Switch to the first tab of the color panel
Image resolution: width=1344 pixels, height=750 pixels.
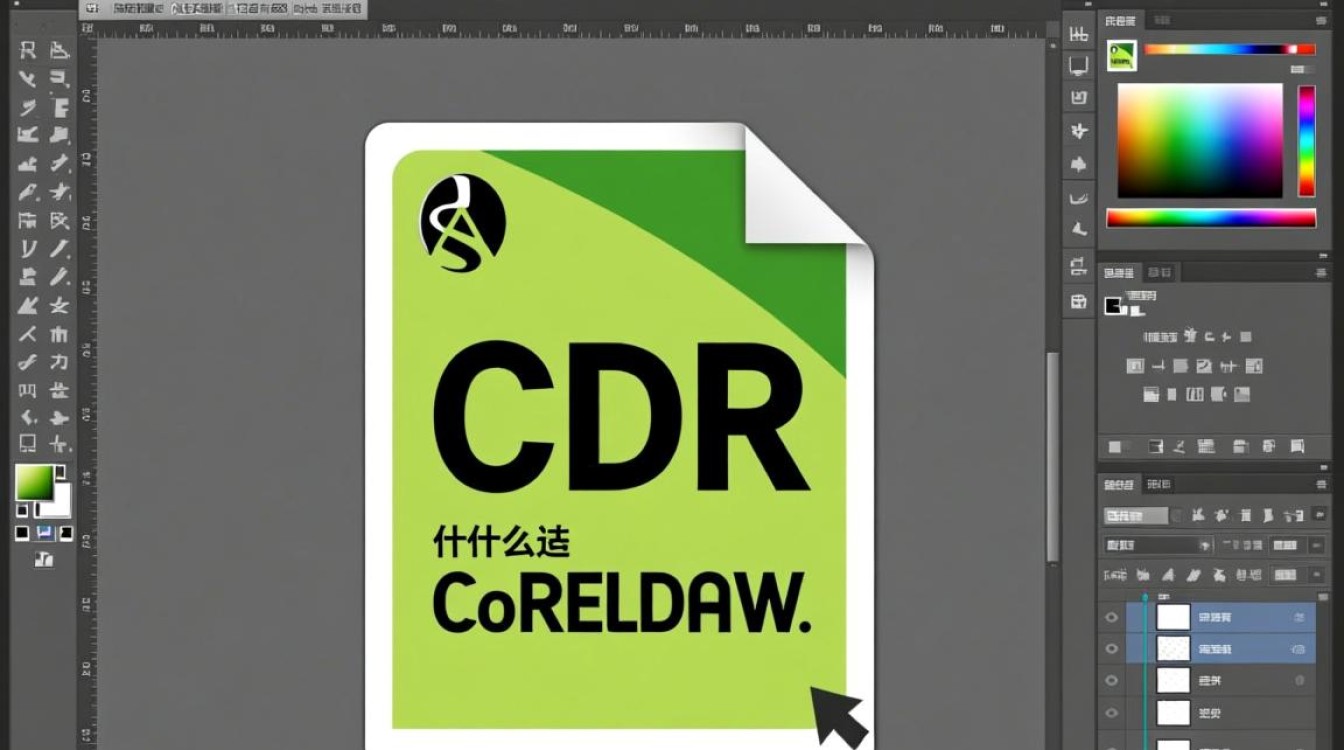click(1120, 21)
